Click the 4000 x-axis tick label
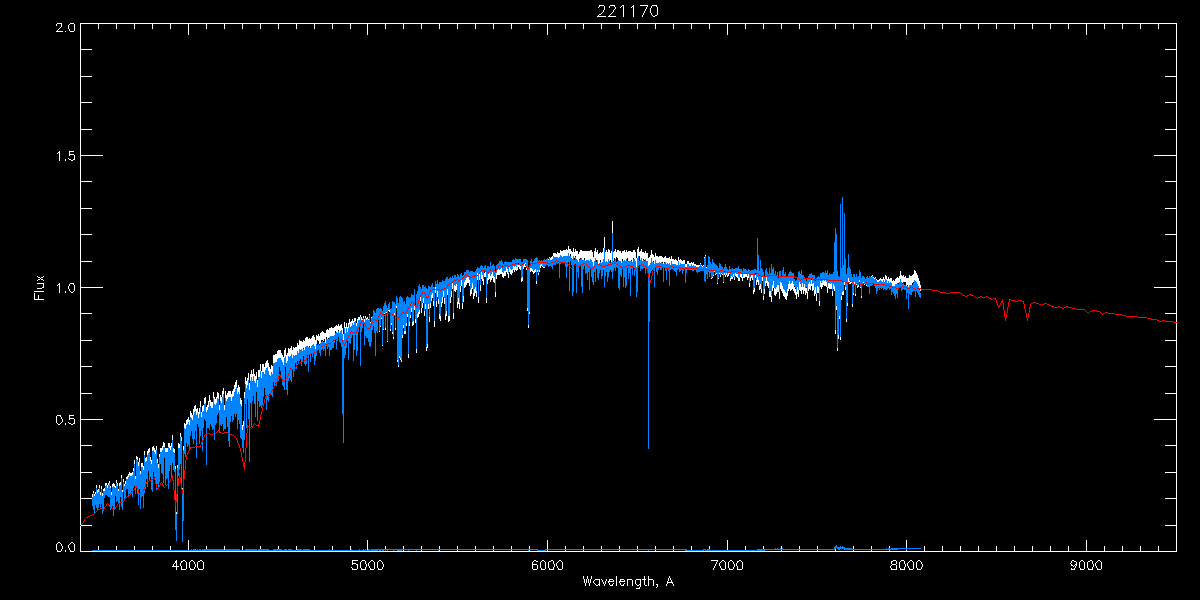This screenshot has height=600, width=1200. click(188, 566)
